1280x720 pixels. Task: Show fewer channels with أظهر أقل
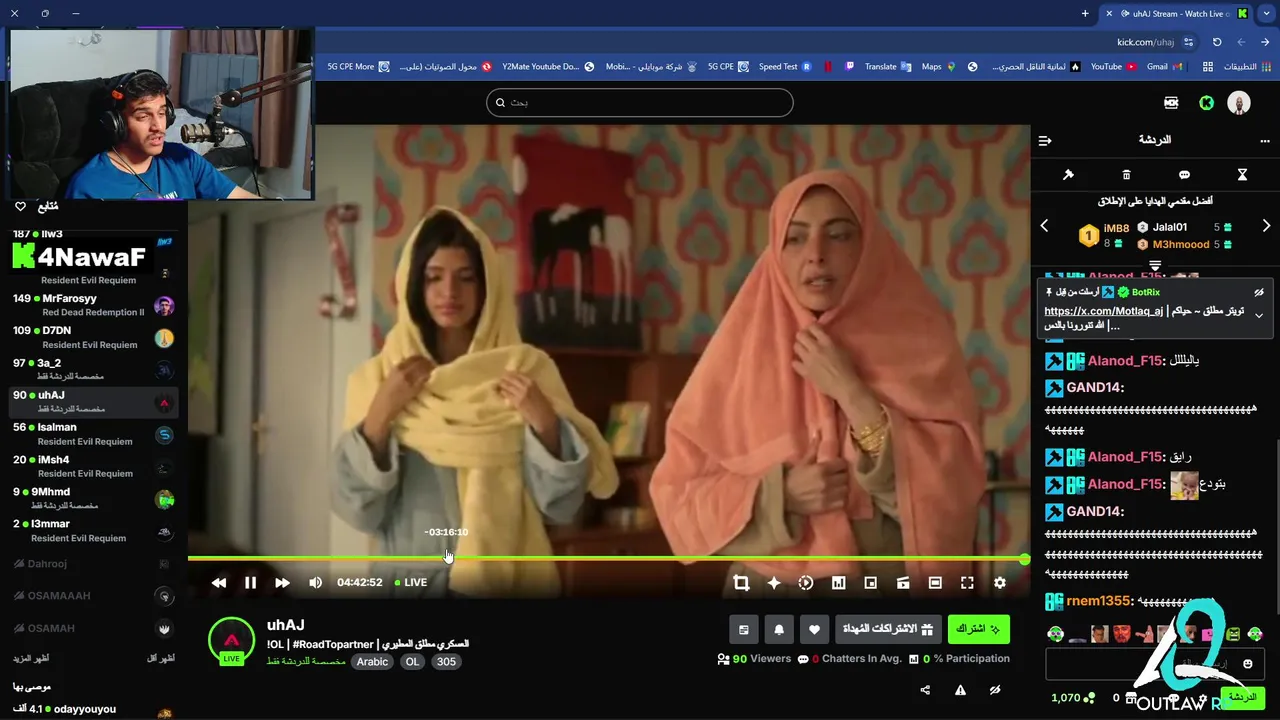pyautogui.click(x=161, y=658)
